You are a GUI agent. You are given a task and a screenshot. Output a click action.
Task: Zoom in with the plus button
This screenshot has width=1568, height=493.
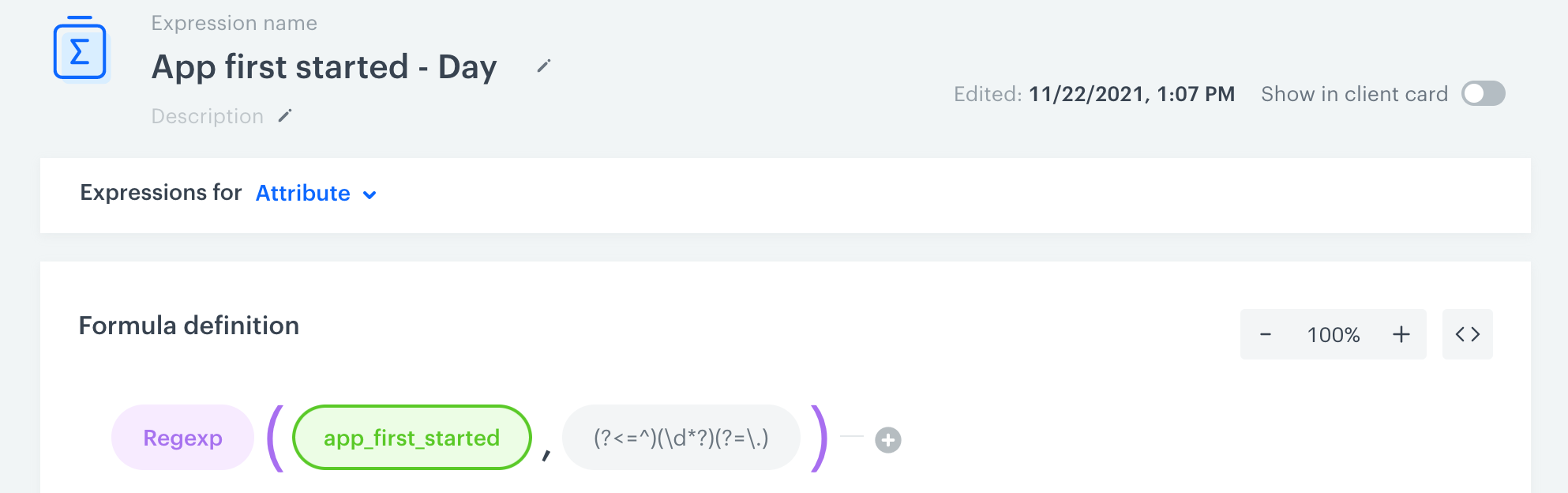[x=1401, y=334]
